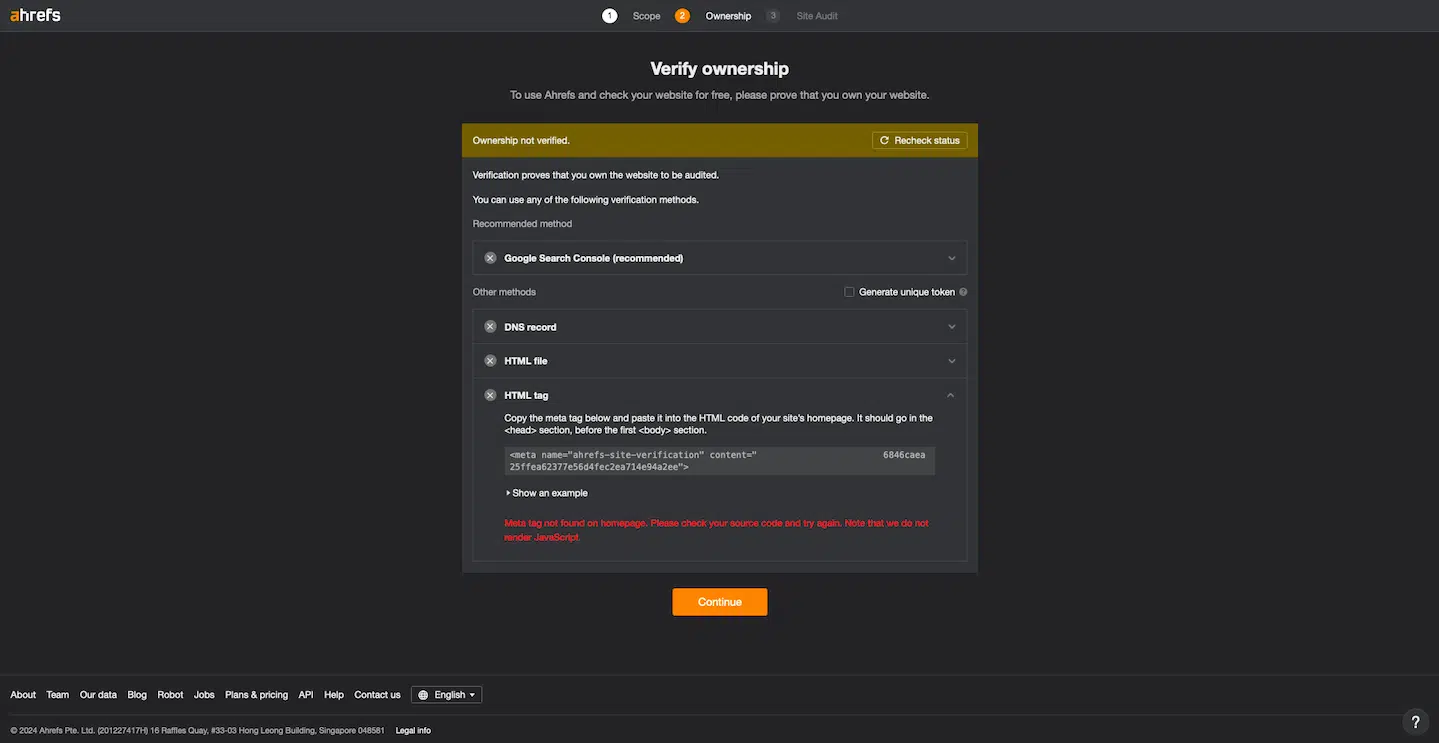
Task: Go to the Scope step
Action: (x=646, y=16)
